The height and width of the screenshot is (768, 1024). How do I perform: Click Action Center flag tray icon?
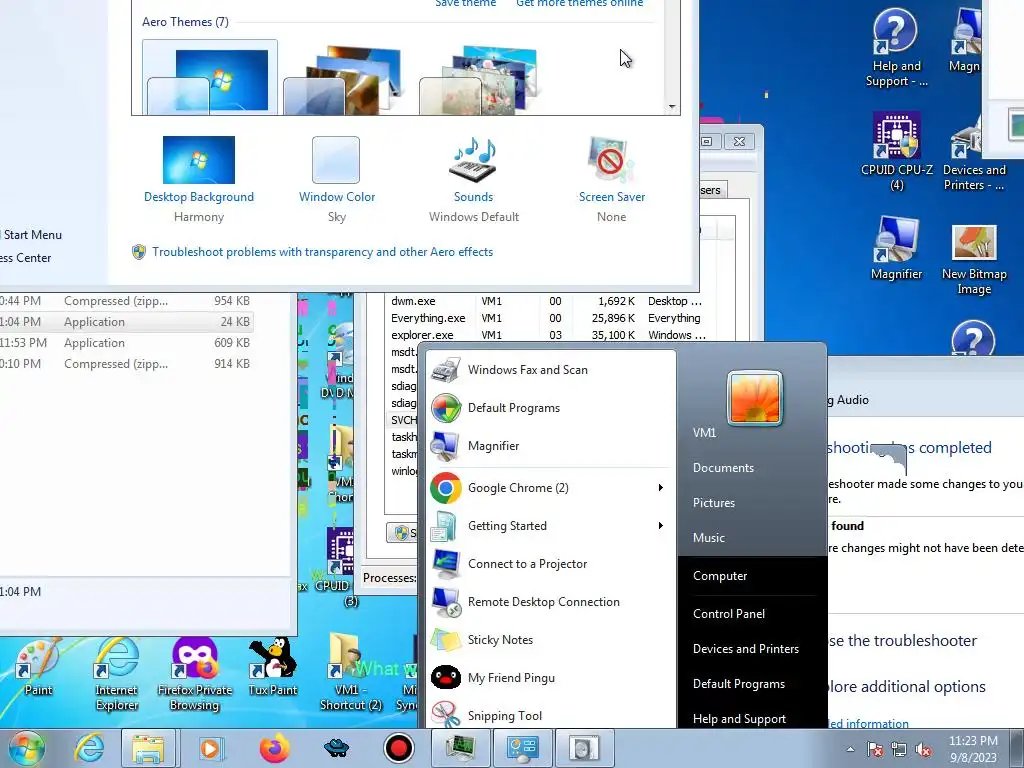pyautogui.click(x=875, y=750)
